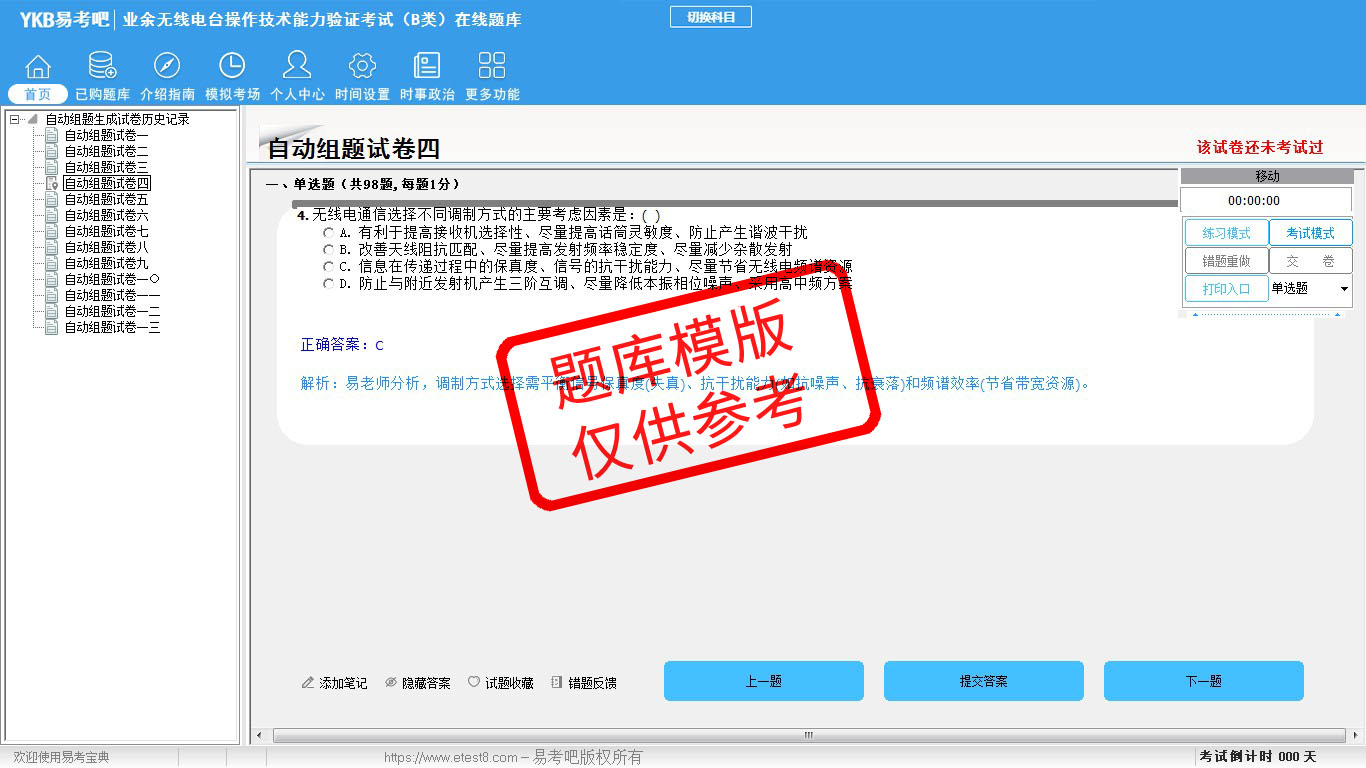Select option B radio button
The width and height of the screenshot is (1366, 768).
point(328,250)
